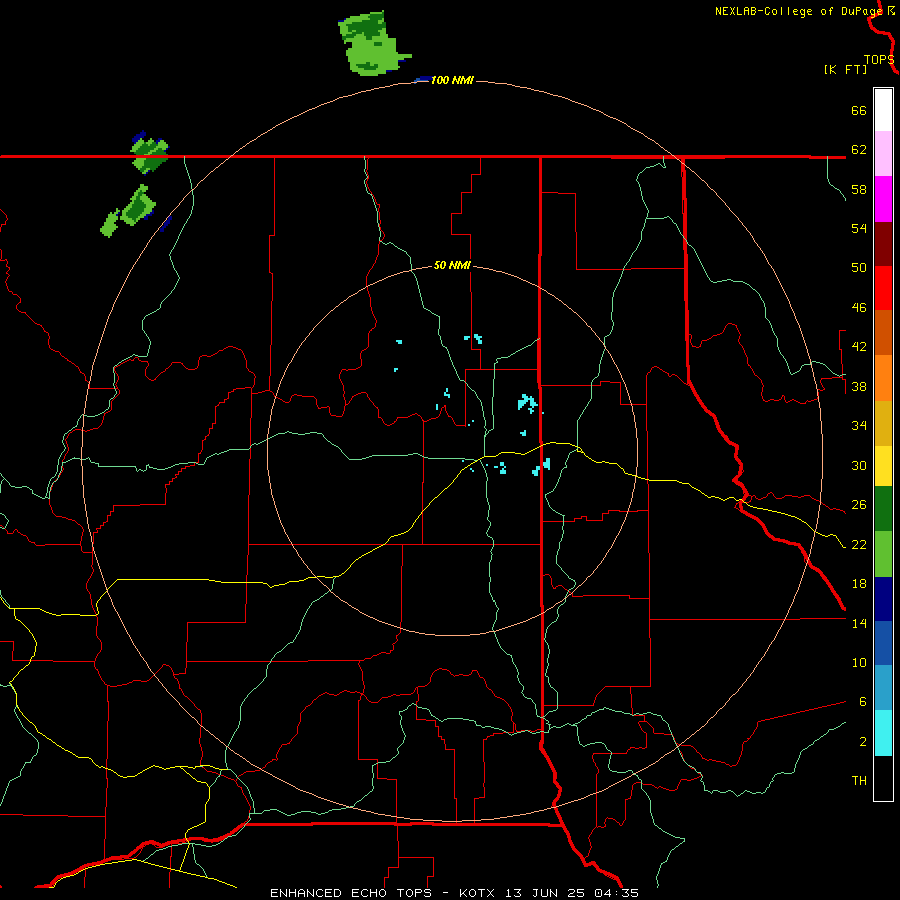The height and width of the screenshot is (900, 900).
Task: Click the '04:35' timestamp
Action: [x=617, y=893]
